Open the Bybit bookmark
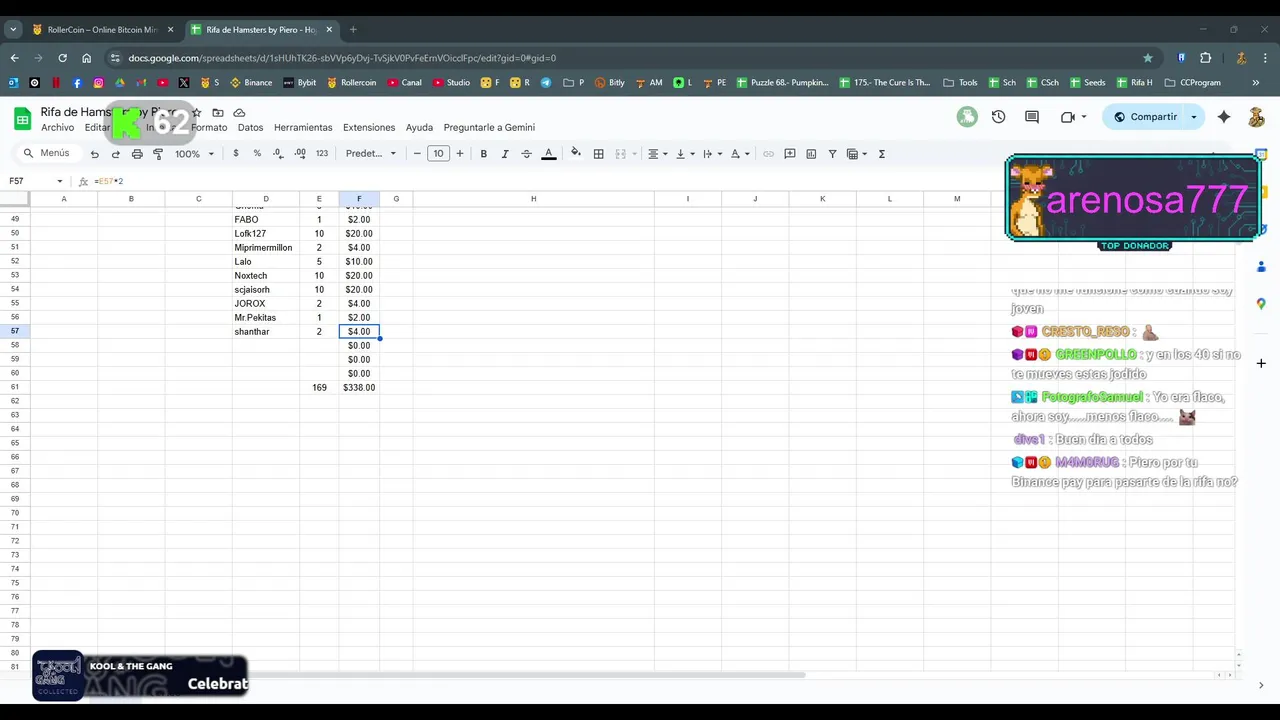This screenshot has height=720, width=1280. 299,83
